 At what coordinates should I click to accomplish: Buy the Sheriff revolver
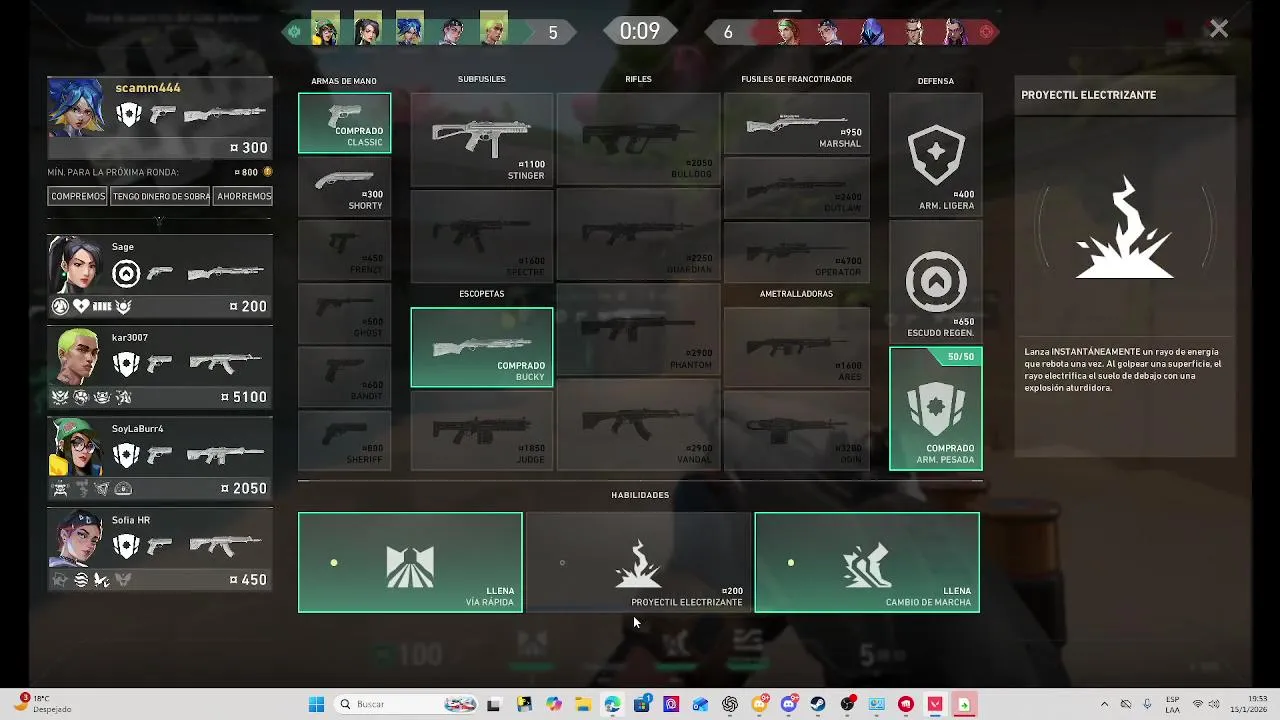pos(344,440)
